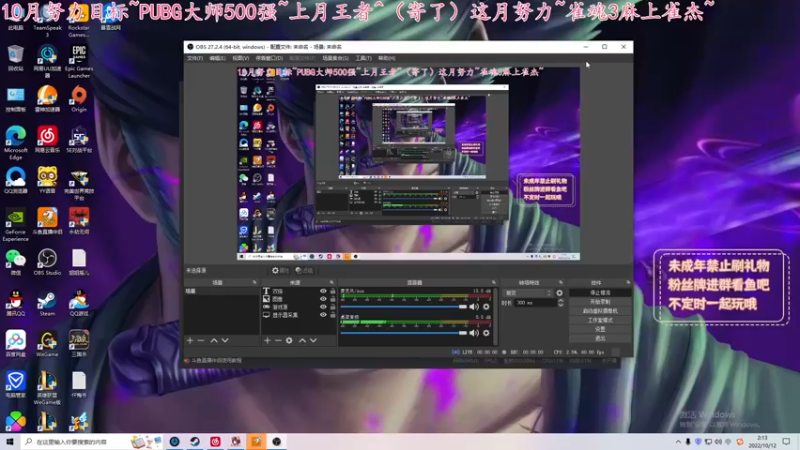Open 设置 settings button in Controls

[600, 330]
